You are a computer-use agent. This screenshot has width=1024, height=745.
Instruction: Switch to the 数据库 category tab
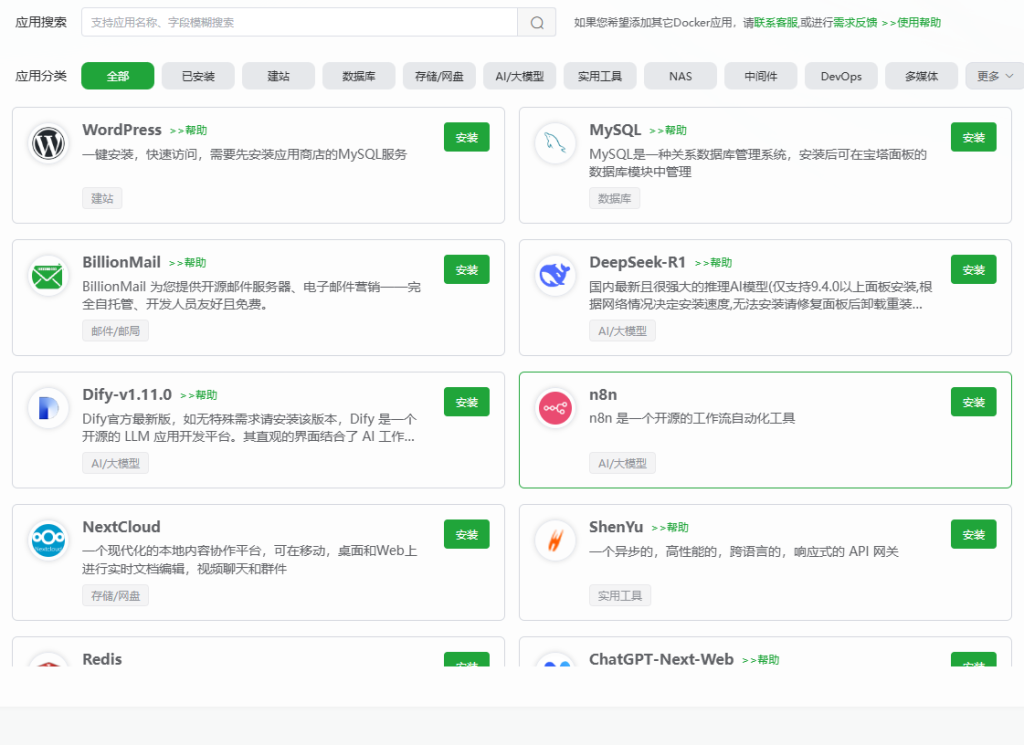(358, 75)
